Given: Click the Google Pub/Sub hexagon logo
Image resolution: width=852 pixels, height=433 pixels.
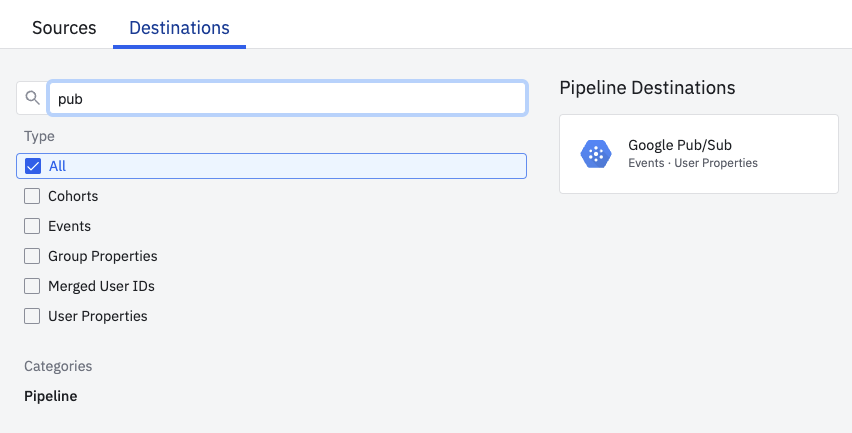Looking at the screenshot, I should coord(596,154).
